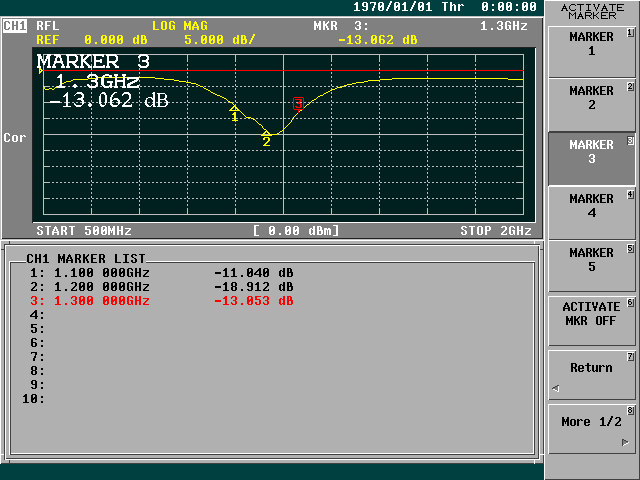
Task: Click the STOP 2GHz label
Action: pyautogui.click(x=496, y=231)
